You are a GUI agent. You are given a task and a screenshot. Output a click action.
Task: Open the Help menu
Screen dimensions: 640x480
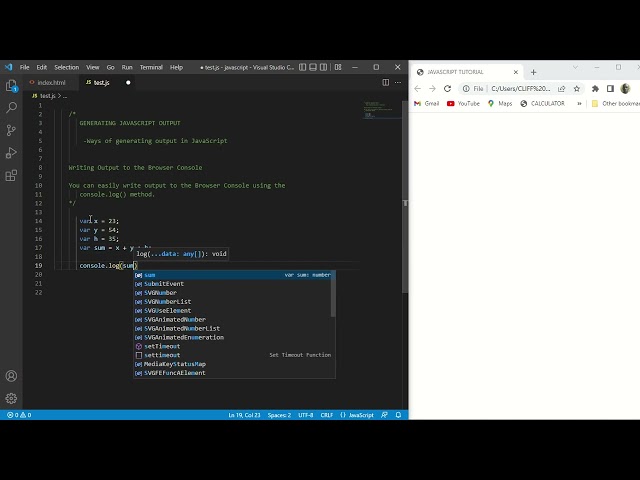click(x=176, y=67)
